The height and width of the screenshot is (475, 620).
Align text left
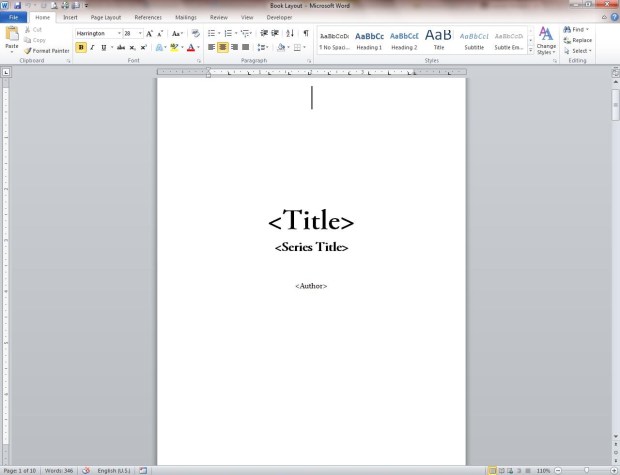coord(212,47)
